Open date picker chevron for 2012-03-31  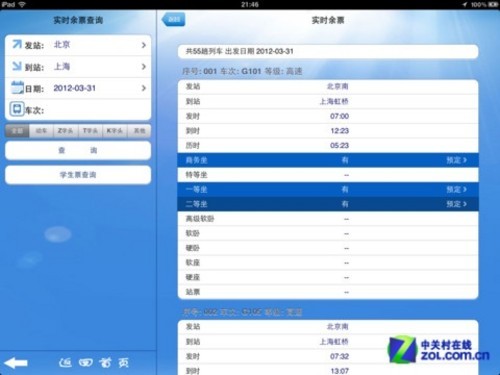point(144,88)
